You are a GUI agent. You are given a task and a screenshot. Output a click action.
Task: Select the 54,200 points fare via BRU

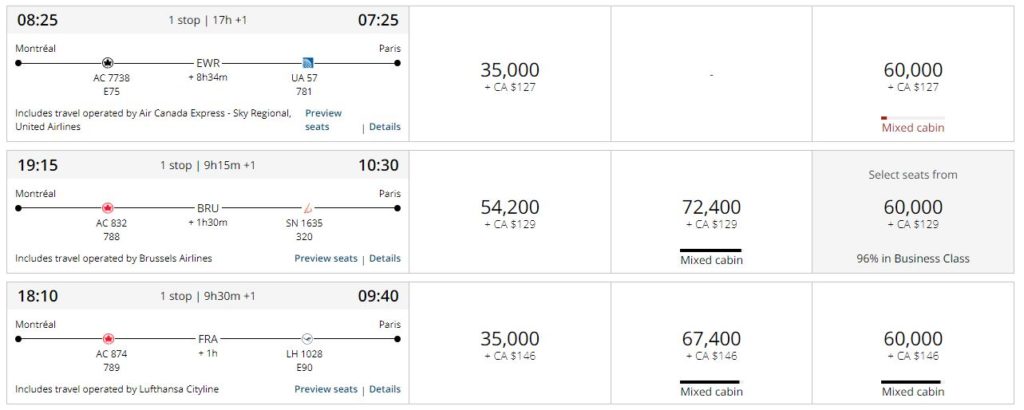coord(510,213)
